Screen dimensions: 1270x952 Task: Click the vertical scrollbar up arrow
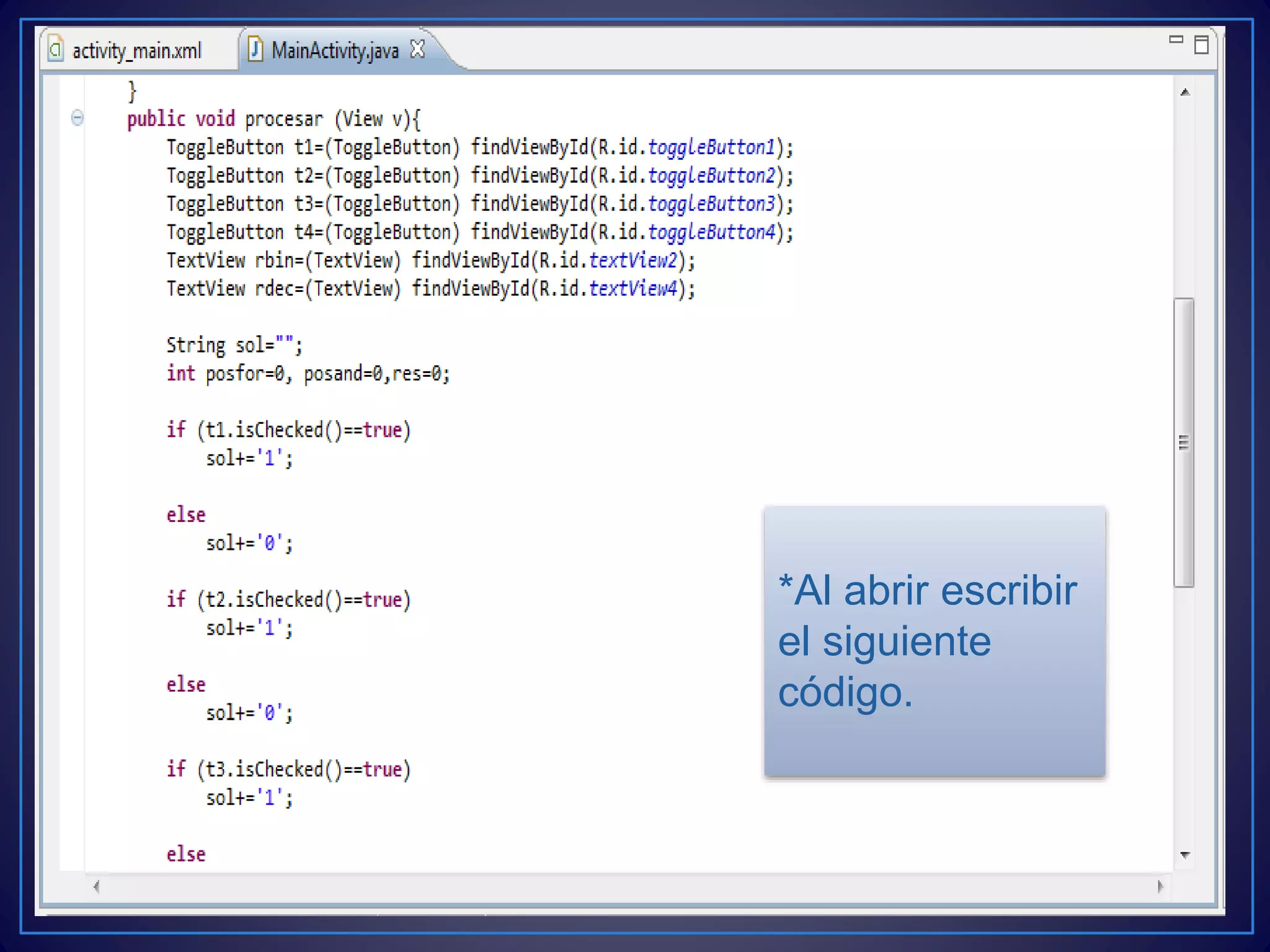tap(1185, 92)
